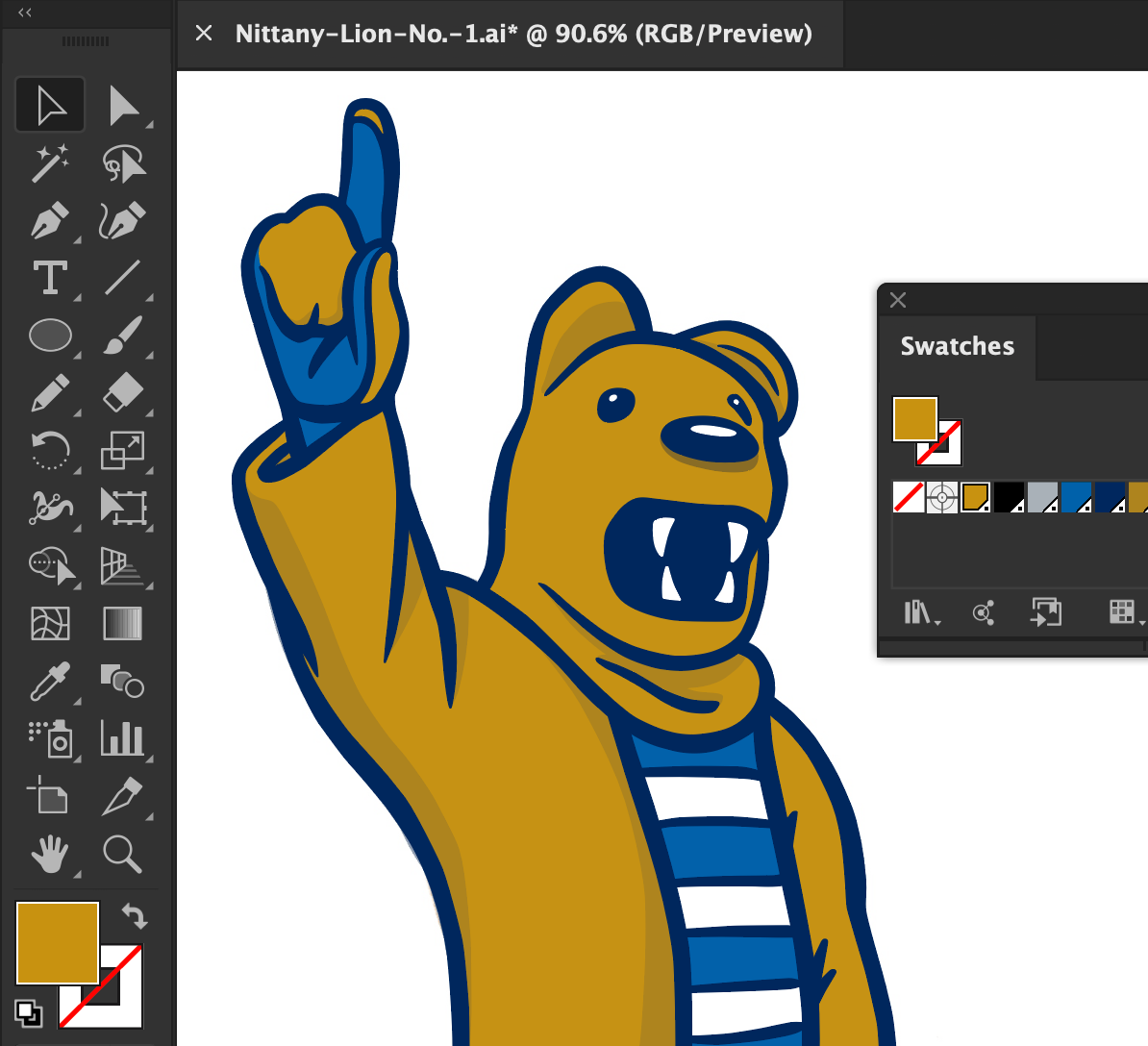
Task: Pick the Pencil tool
Action: coord(50,393)
